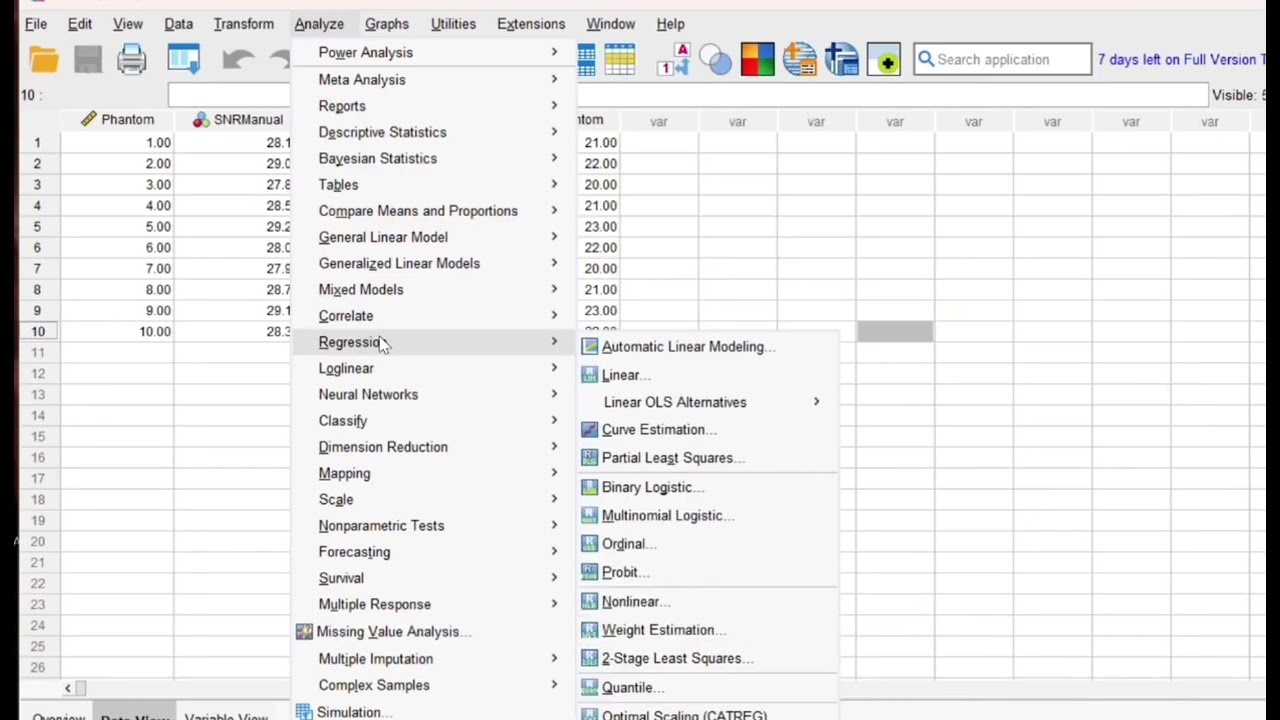This screenshot has height=720, width=1280.
Task: Click the Undo arrow toolbar icon
Action: tap(237, 60)
